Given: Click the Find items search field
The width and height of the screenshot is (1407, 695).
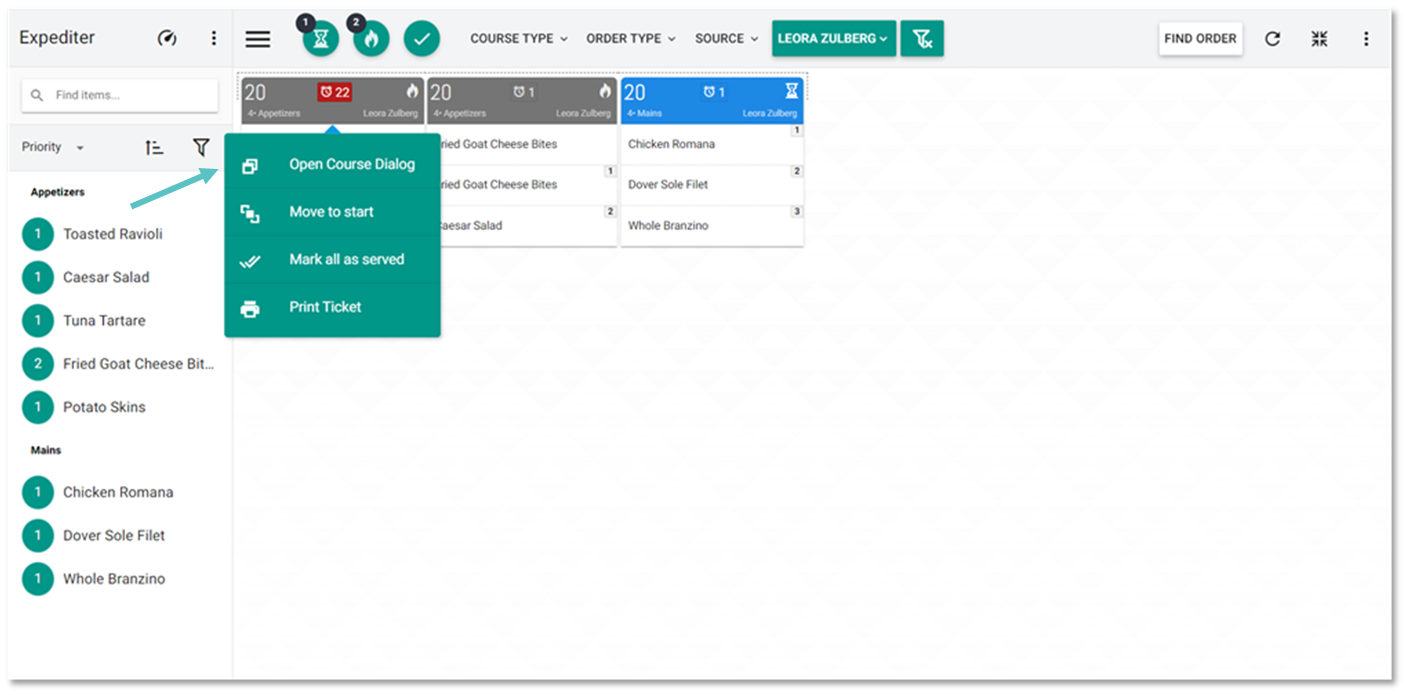Looking at the screenshot, I should coord(120,95).
